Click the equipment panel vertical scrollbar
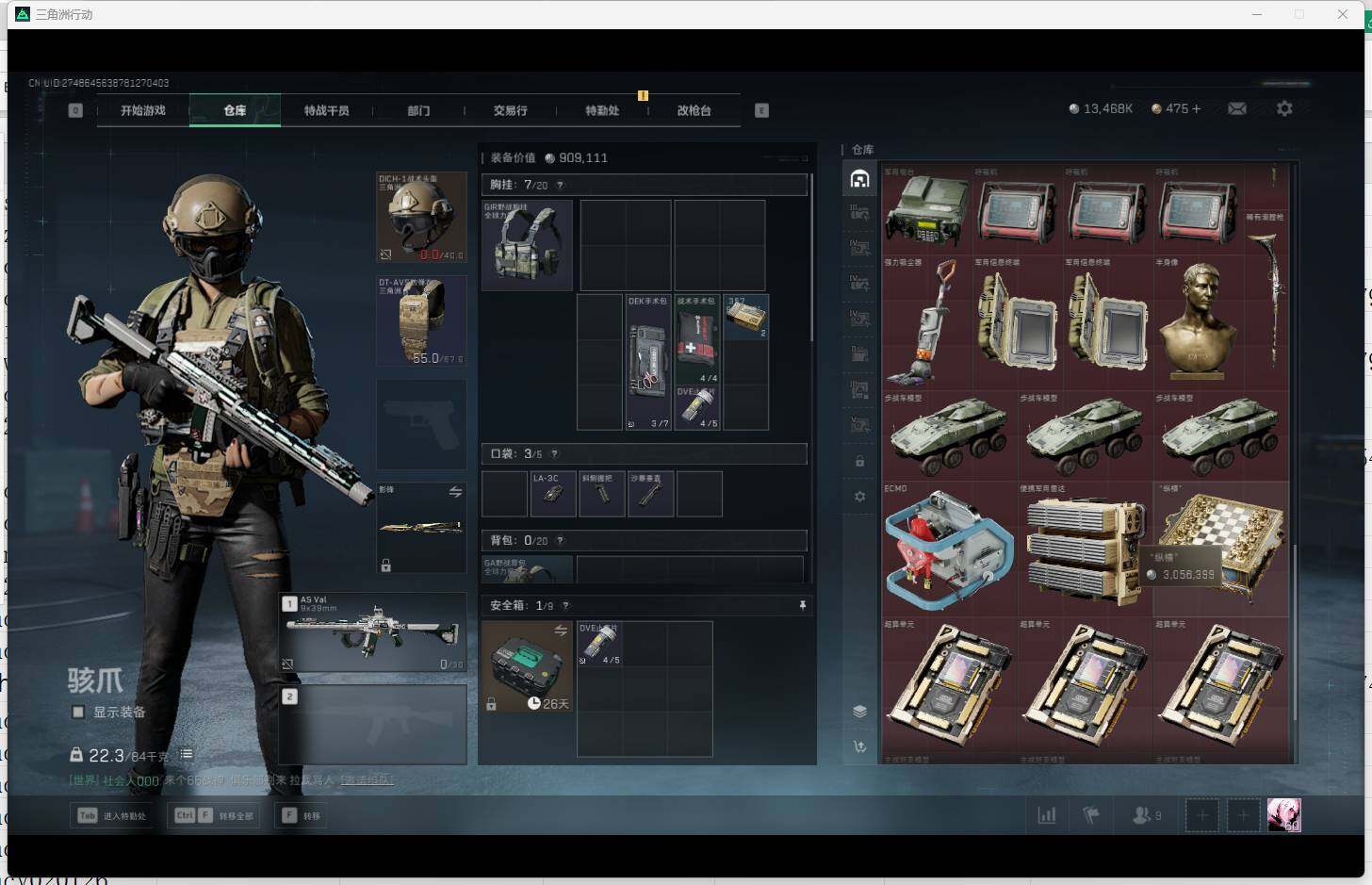Image resolution: width=1372 pixels, height=885 pixels. (x=811, y=256)
